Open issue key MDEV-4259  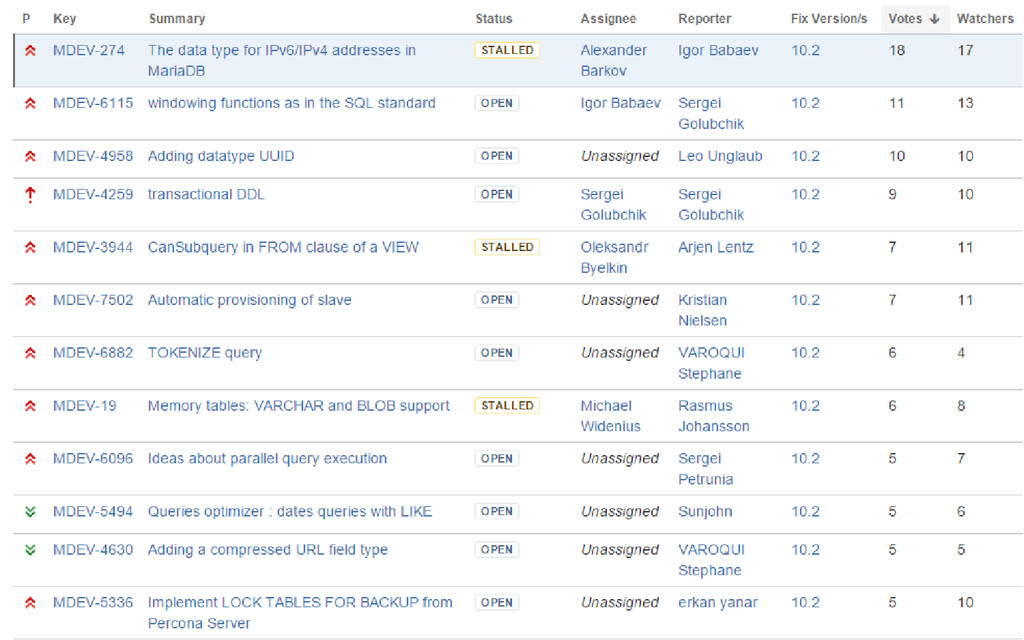pos(93,195)
